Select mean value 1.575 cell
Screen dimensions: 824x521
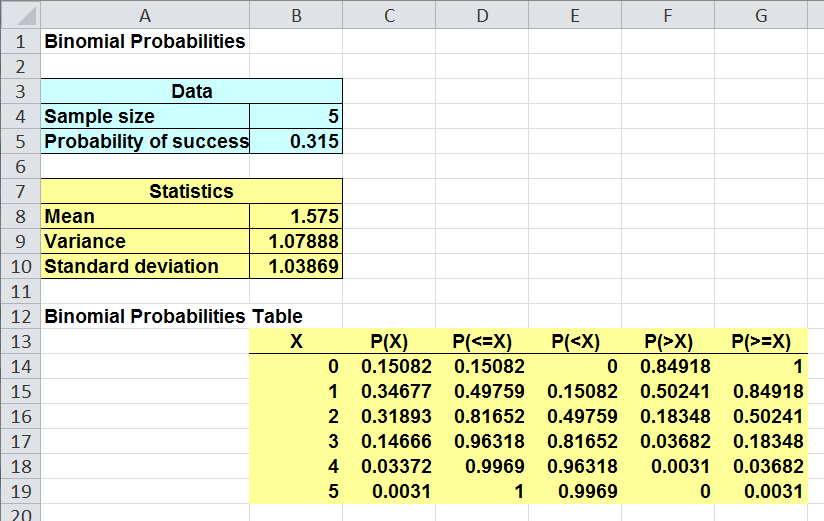[296, 216]
